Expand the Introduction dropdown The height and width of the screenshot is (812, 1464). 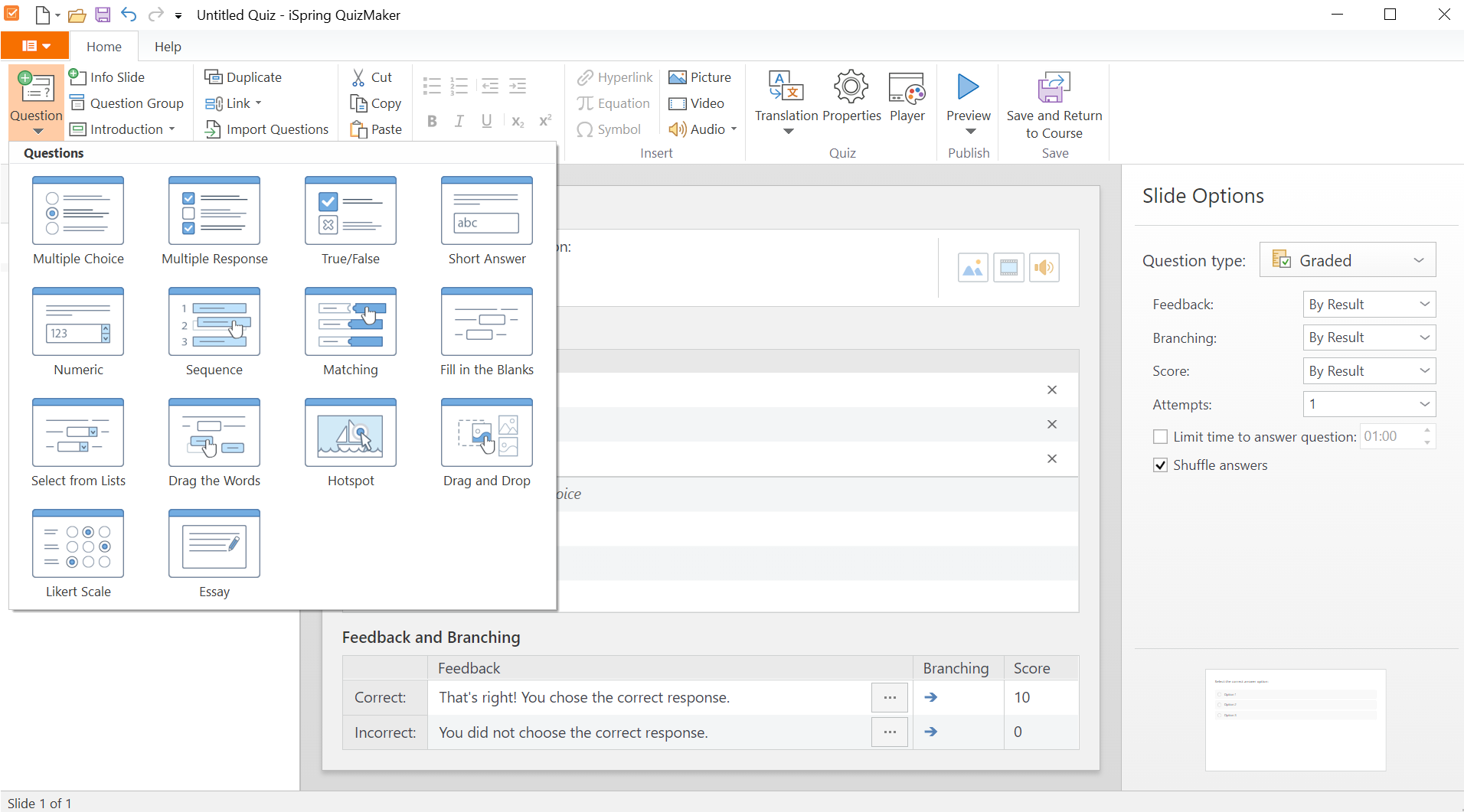[x=172, y=129]
